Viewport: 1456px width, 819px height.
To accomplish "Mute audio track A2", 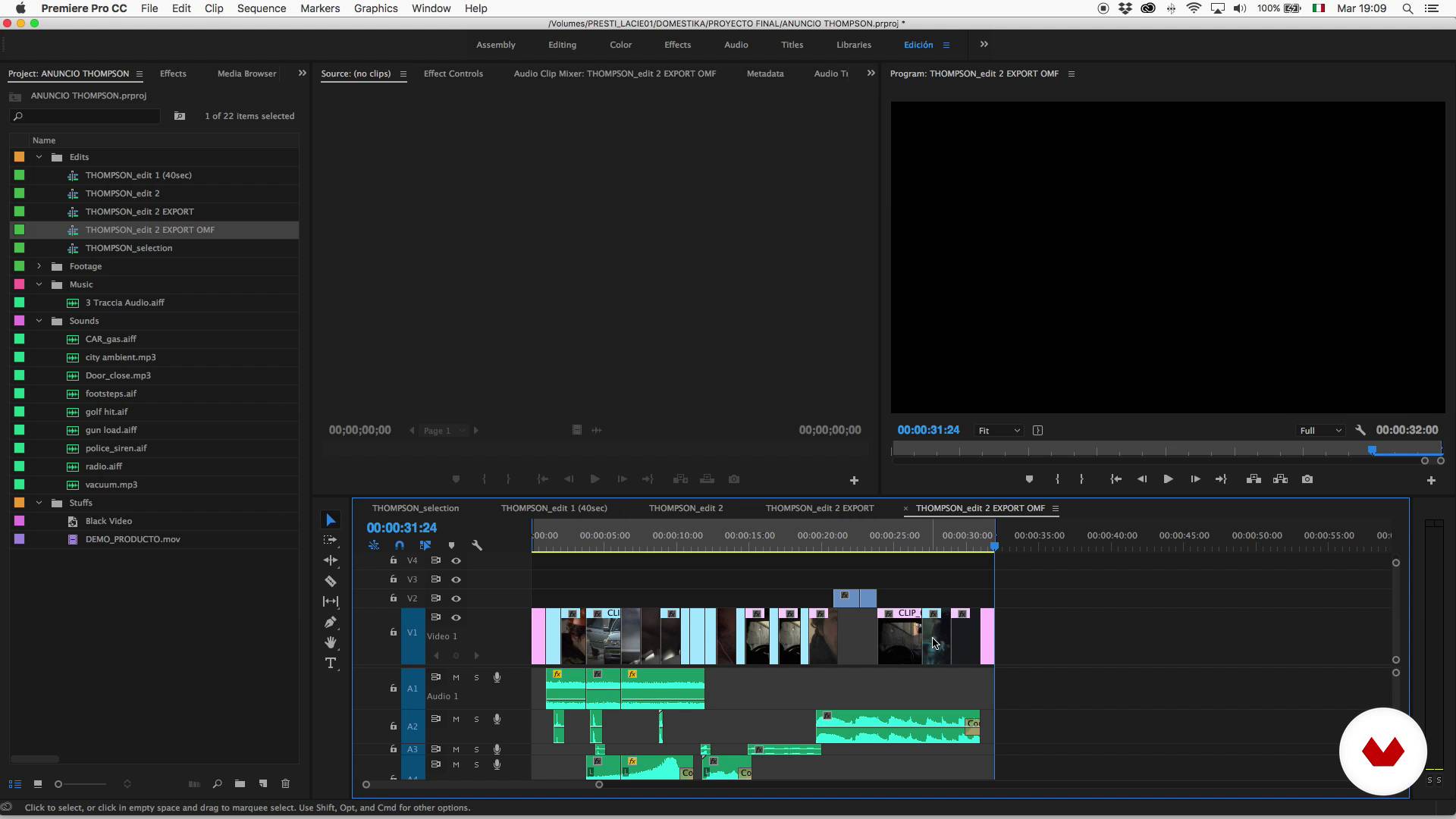I will point(456,719).
